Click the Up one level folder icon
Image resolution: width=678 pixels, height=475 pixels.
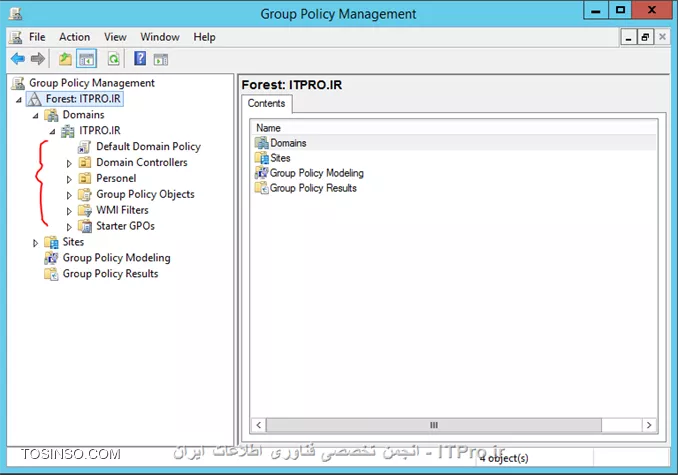[x=65, y=58]
